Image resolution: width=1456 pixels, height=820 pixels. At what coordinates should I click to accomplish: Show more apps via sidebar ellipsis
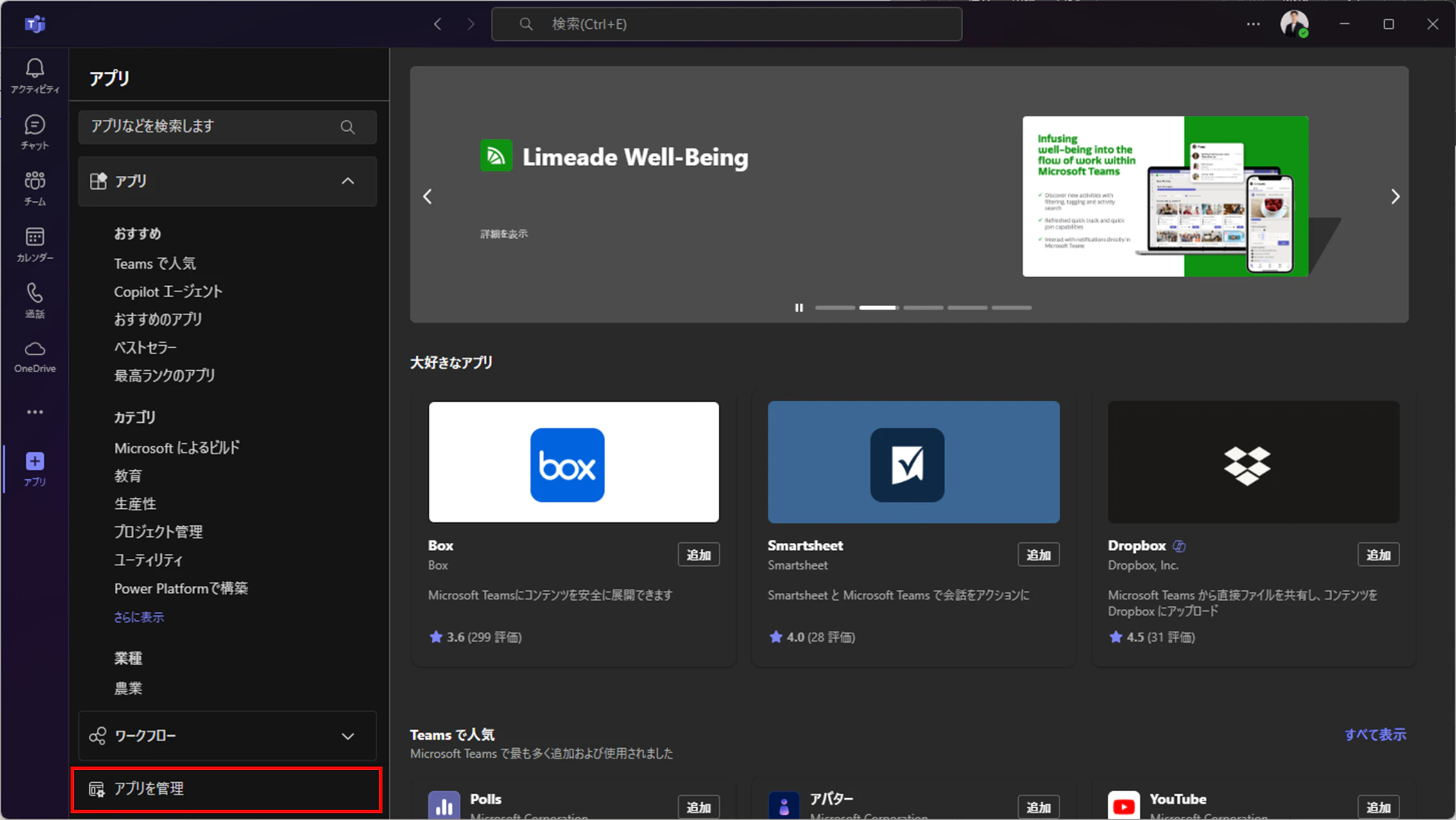(x=35, y=412)
